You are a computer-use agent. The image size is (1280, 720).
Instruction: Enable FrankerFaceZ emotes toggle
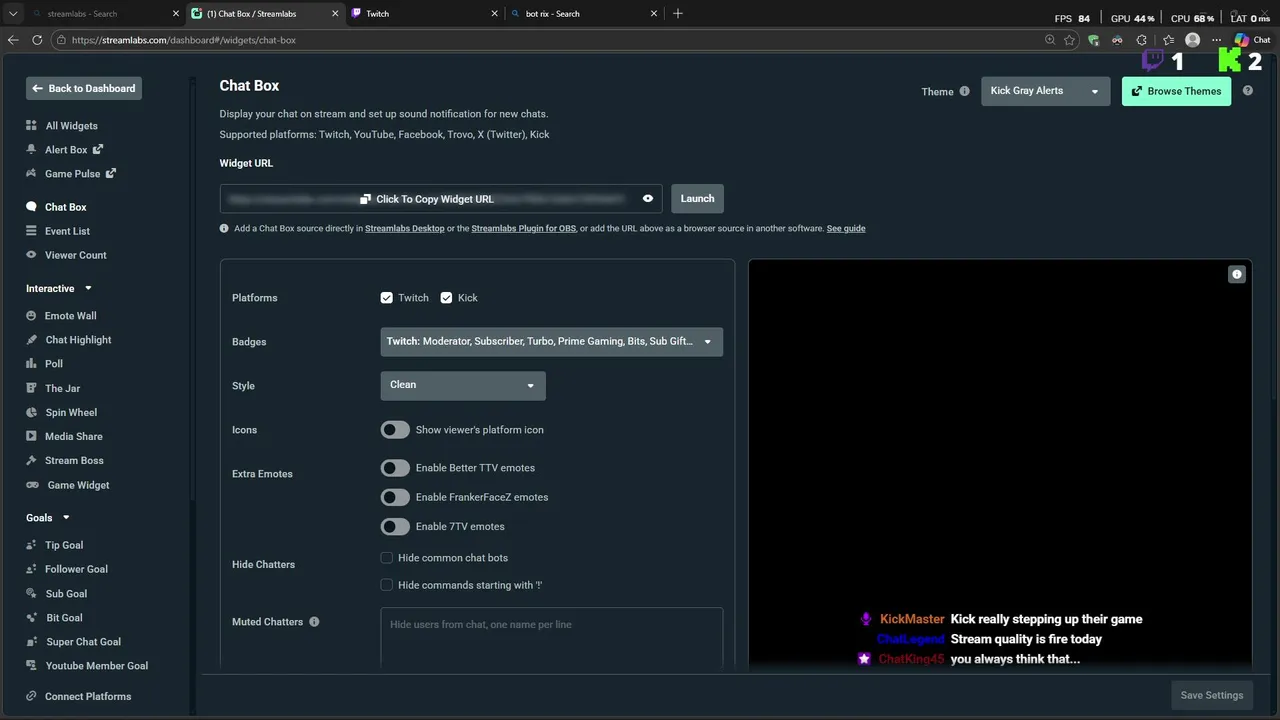pyautogui.click(x=395, y=497)
